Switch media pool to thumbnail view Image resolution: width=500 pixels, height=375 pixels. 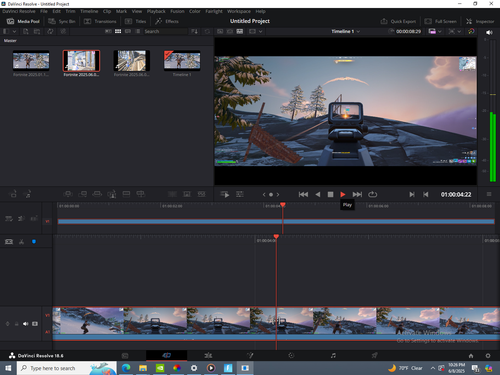tap(118, 31)
